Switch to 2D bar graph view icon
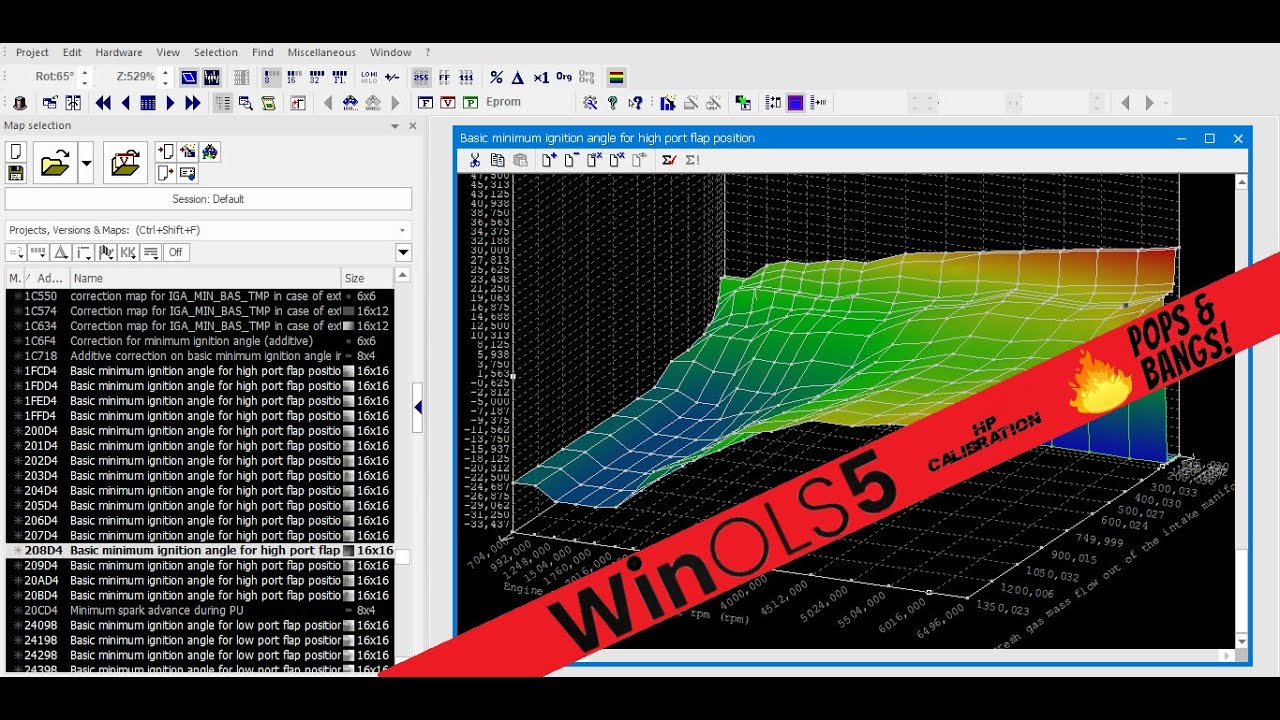Screen dimensions: 1280x720 click(x=212, y=77)
